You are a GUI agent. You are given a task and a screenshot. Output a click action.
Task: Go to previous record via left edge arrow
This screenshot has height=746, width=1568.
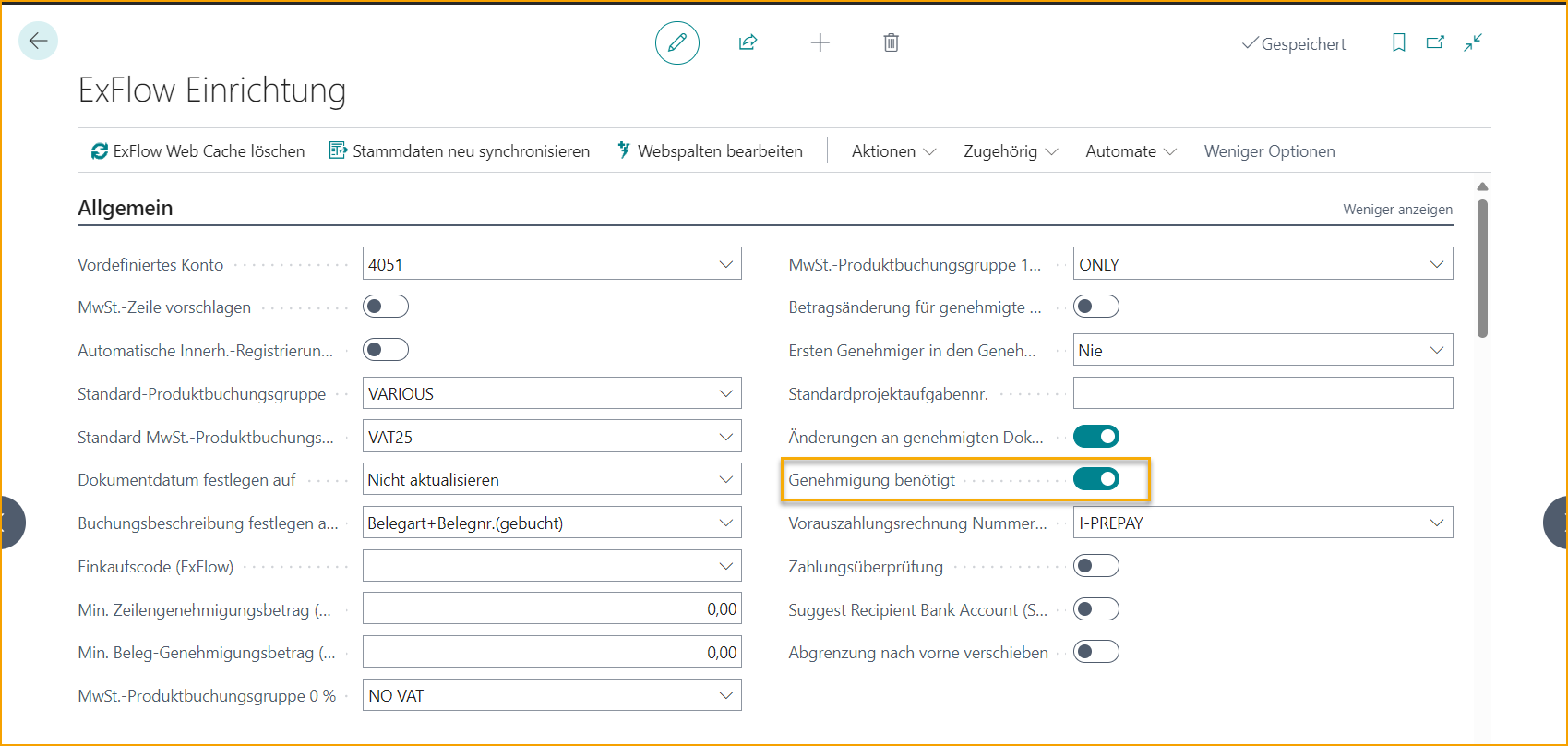(x=9, y=523)
